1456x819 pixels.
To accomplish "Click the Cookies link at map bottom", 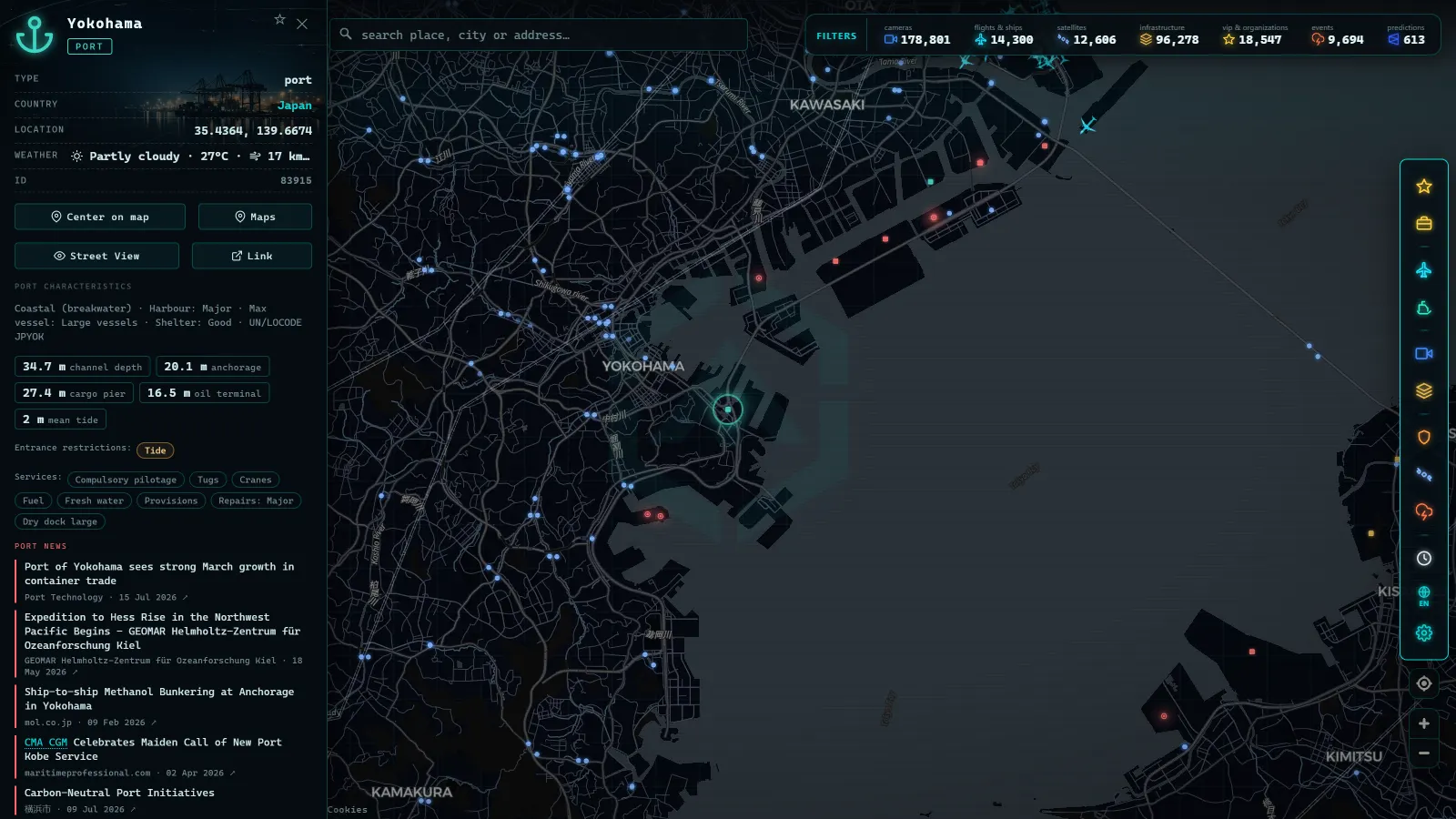I will point(348,810).
